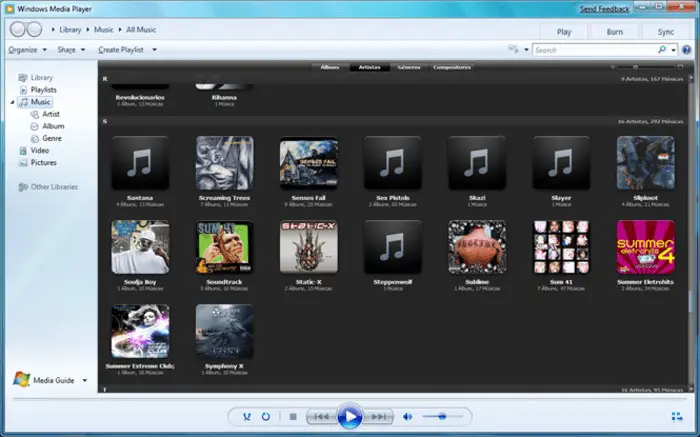Select Playlists in the navigation pane
Screen dimensions: 700x437
44,90
